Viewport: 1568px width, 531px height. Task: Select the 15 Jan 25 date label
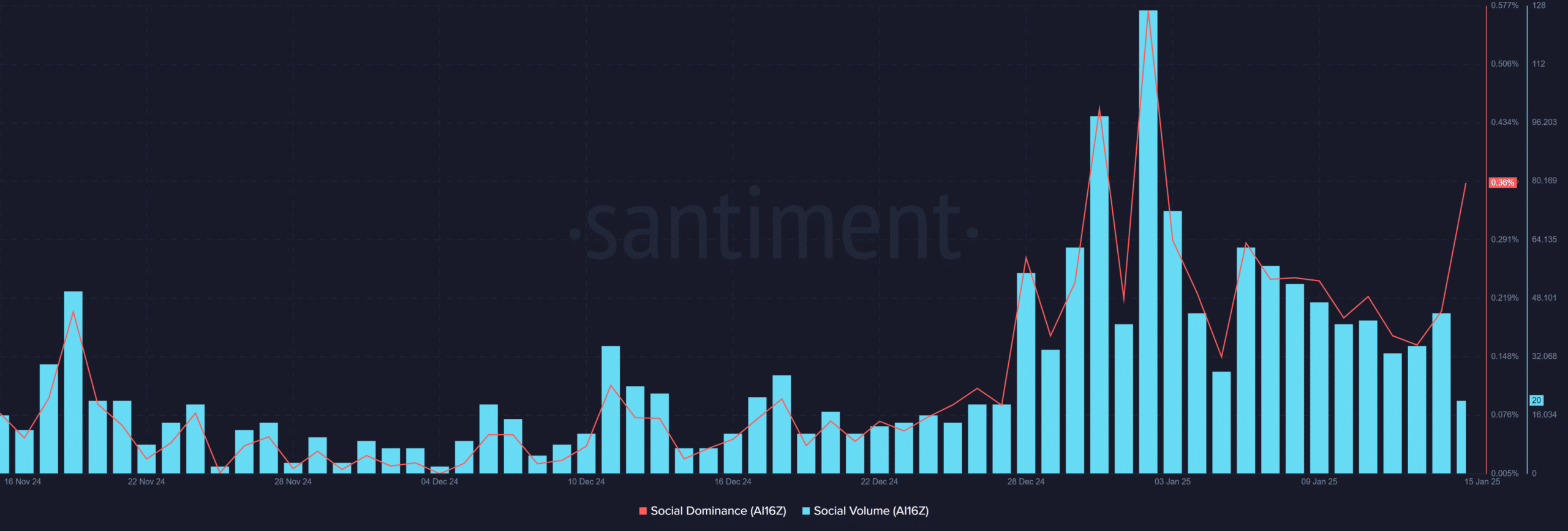coord(1482,481)
